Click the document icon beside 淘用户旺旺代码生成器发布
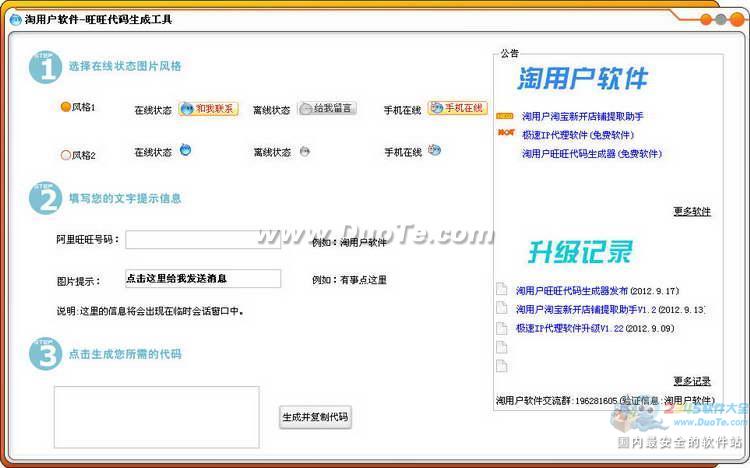The image size is (750, 468). [x=501, y=289]
